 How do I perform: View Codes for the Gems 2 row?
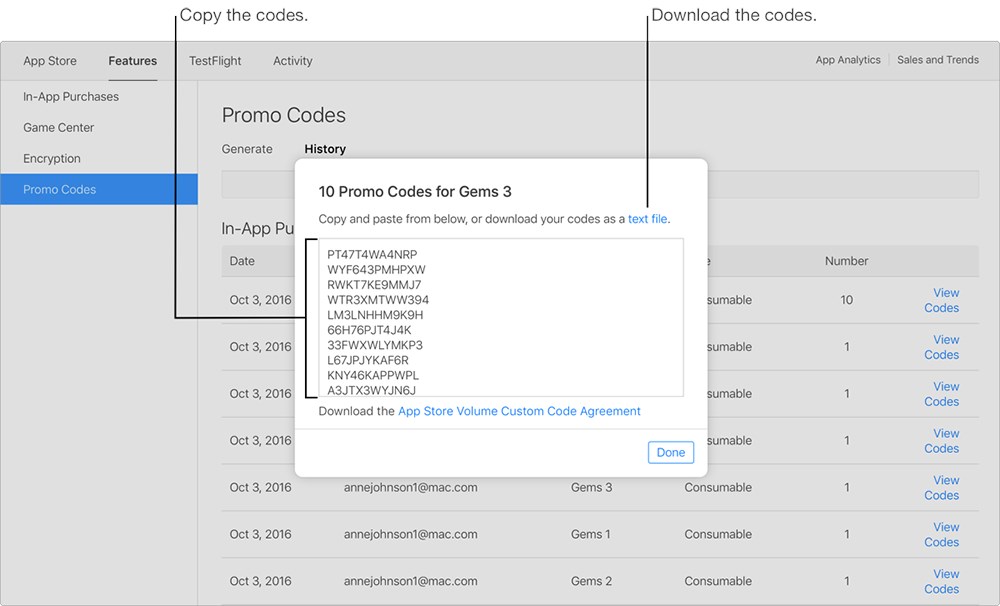[942, 581]
